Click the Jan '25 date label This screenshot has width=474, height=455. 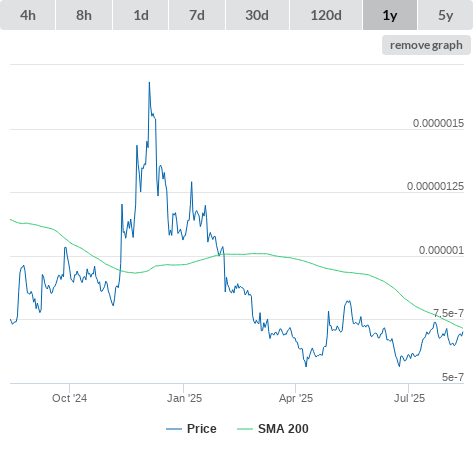click(184, 398)
